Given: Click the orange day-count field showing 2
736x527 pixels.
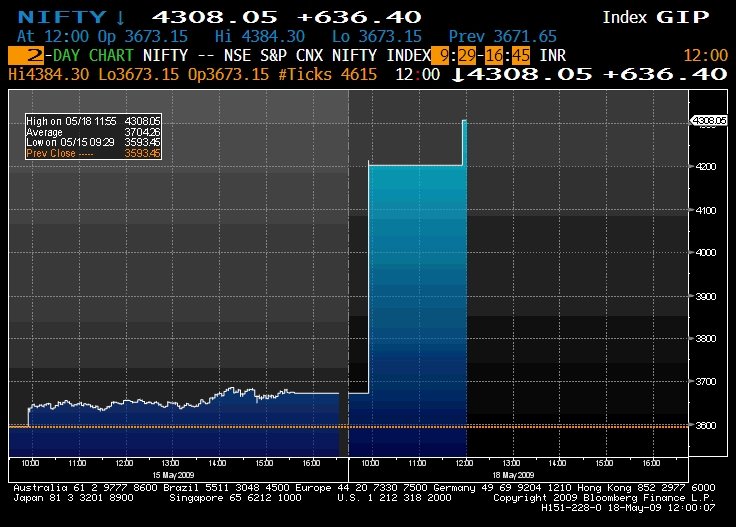Looking at the screenshot, I should pos(26,55).
